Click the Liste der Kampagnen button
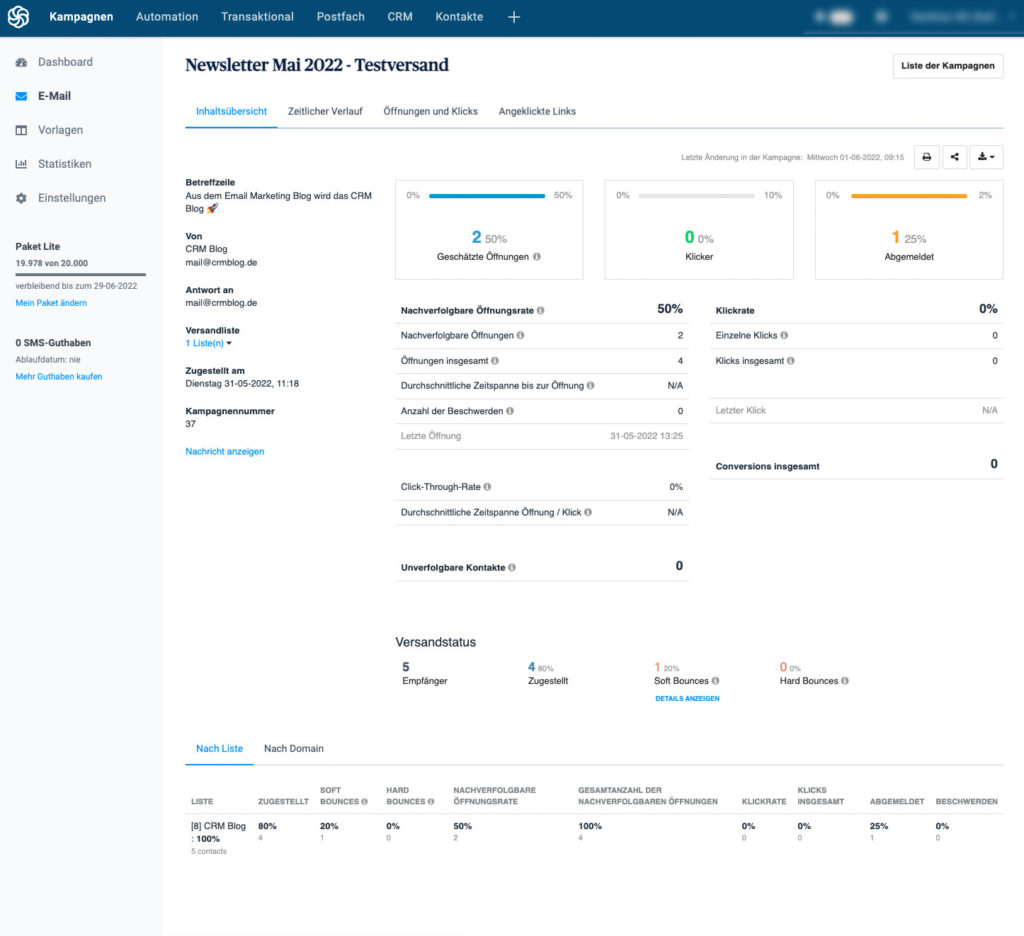This screenshot has height=936, width=1024. click(x=947, y=66)
